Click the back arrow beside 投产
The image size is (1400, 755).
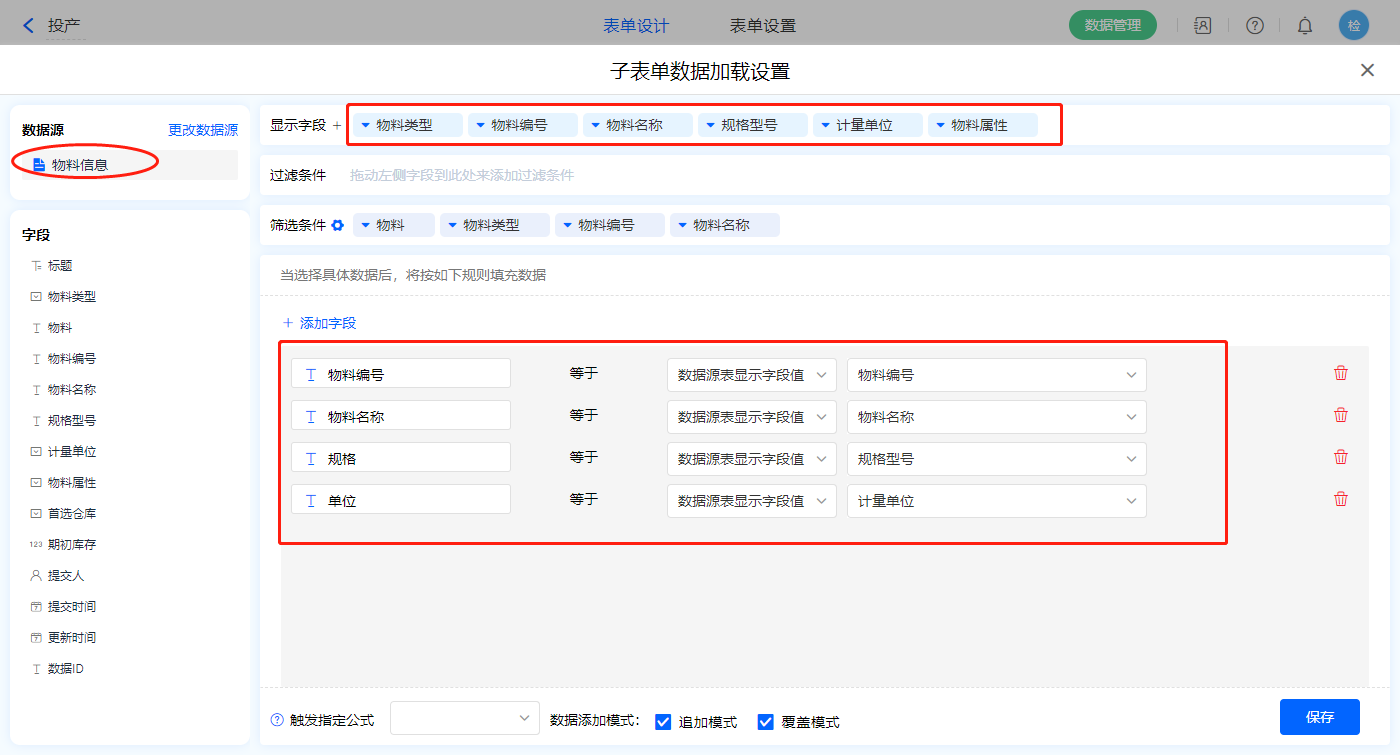pyautogui.click(x=28, y=26)
